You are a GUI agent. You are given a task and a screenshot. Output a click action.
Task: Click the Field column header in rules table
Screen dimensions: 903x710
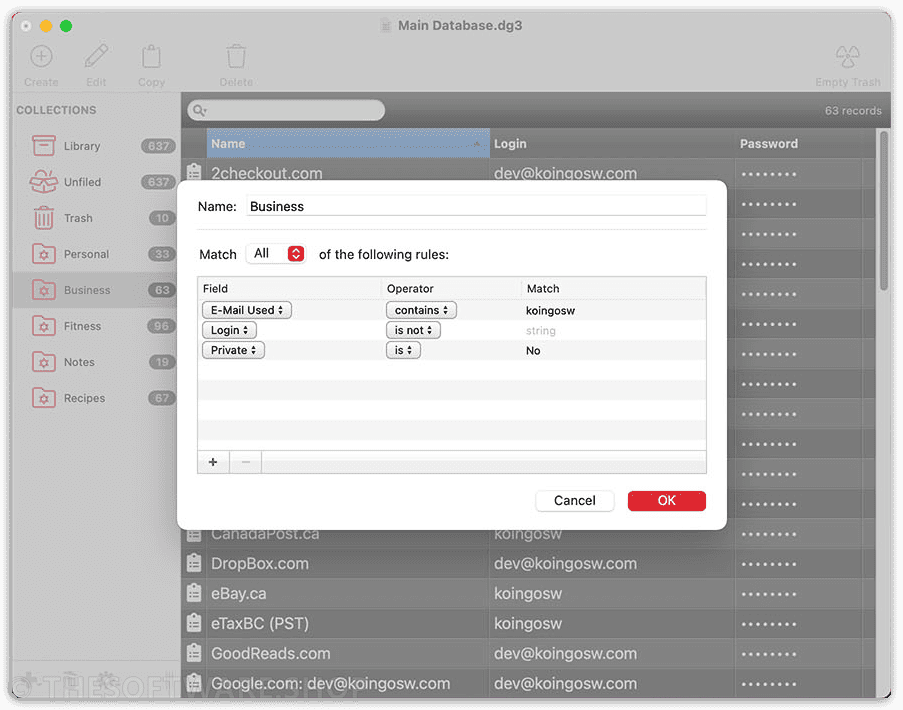(x=289, y=288)
